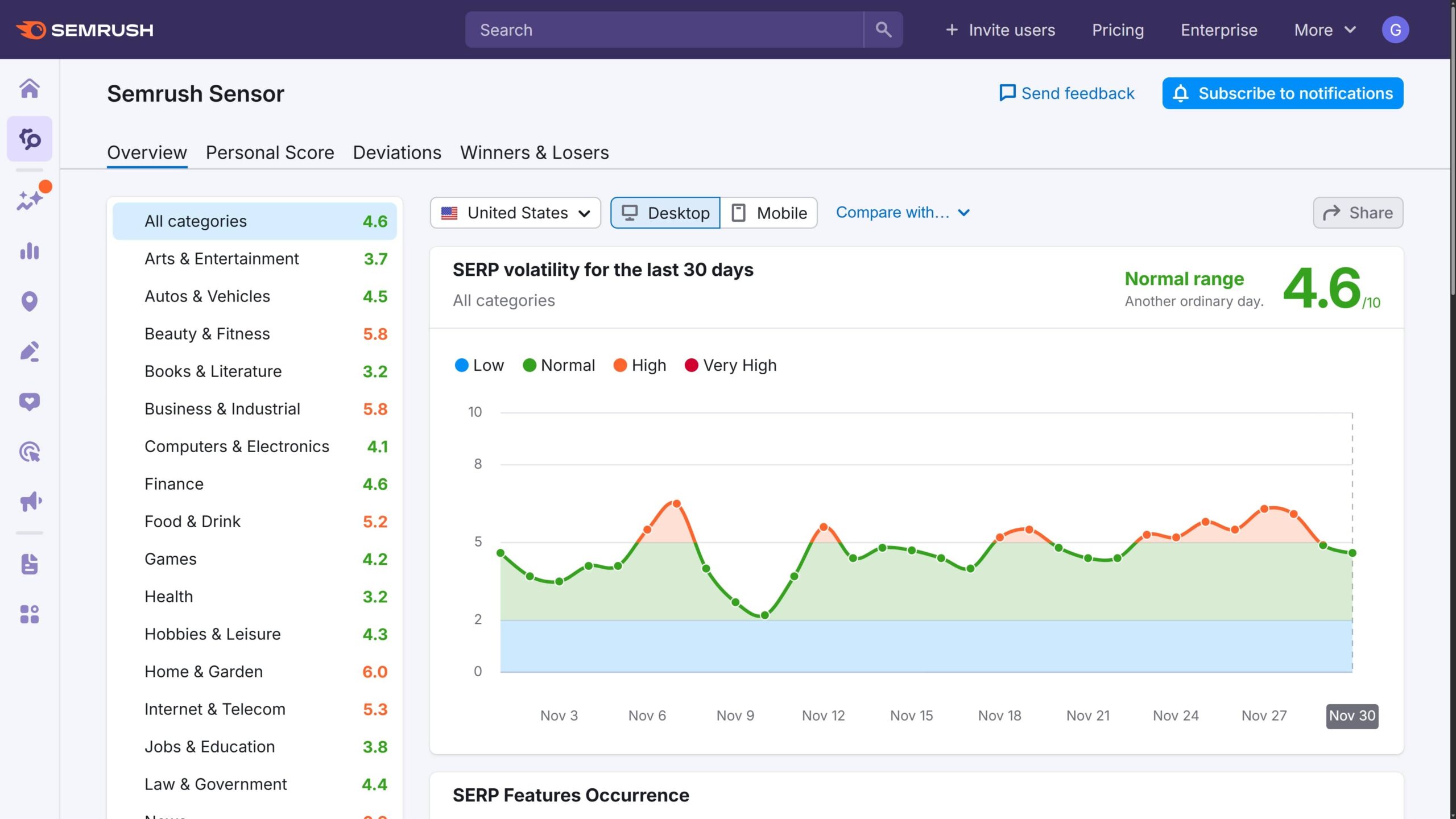Viewport: 1456px width, 819px height.
Task: Open the megaphone advertising sidebar icon
Action: pyautogui.click(x=30, y=502)
